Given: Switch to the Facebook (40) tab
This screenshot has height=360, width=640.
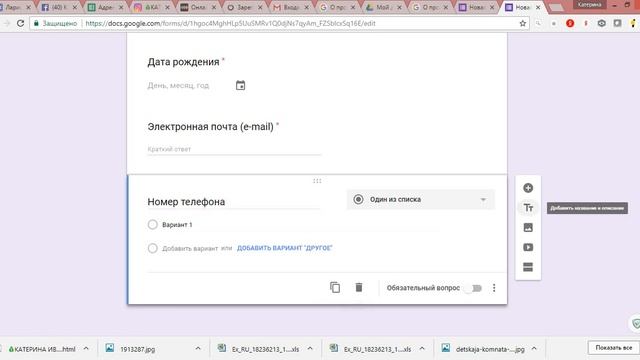Looking at the screenshot, I should tap(59, 7).
